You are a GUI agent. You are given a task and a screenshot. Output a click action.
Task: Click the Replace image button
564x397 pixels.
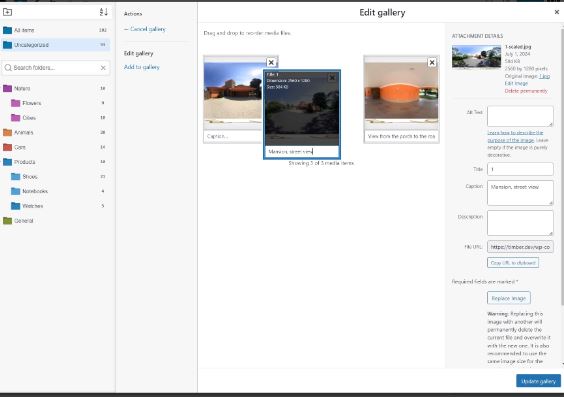click(509, 298)
